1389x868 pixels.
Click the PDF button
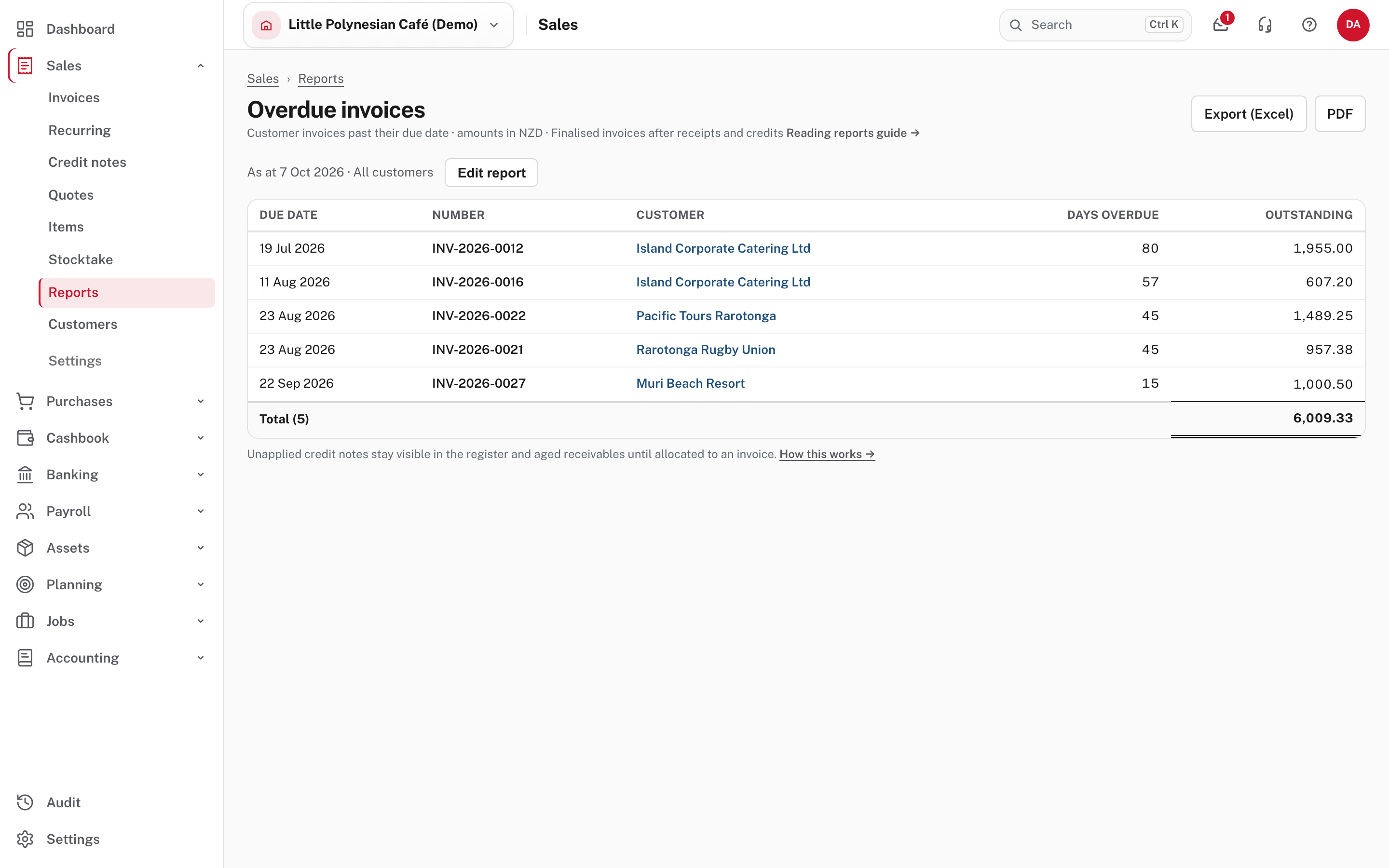click(x=1340, y=114)
